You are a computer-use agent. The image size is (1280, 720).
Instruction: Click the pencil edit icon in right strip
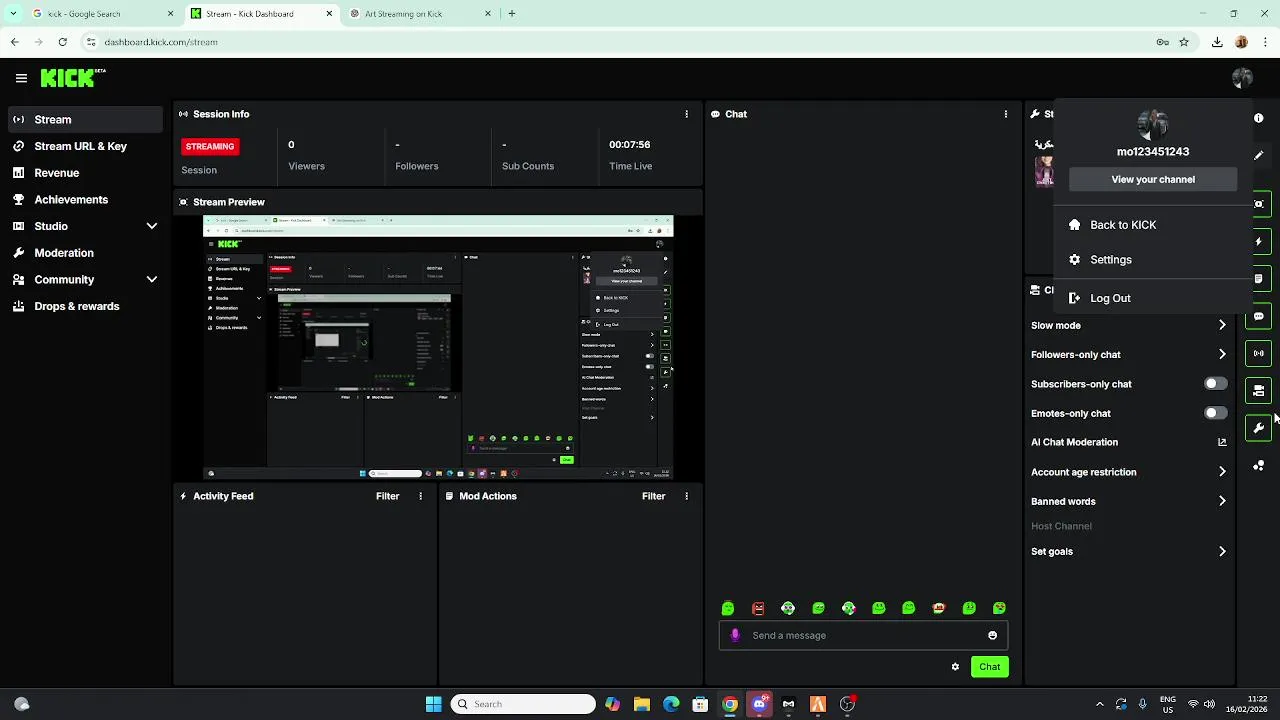[x=1259, y=155]
